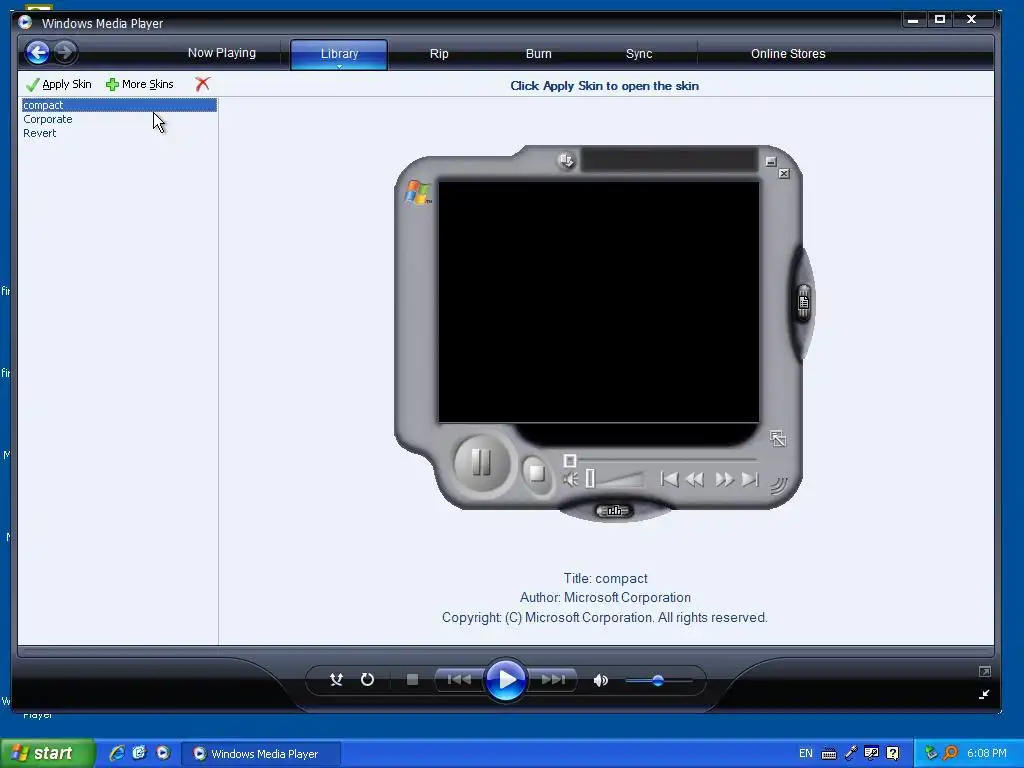Switch to the Burn tab
Viewport: 1024px width, 768px height.
coord(538,54)
